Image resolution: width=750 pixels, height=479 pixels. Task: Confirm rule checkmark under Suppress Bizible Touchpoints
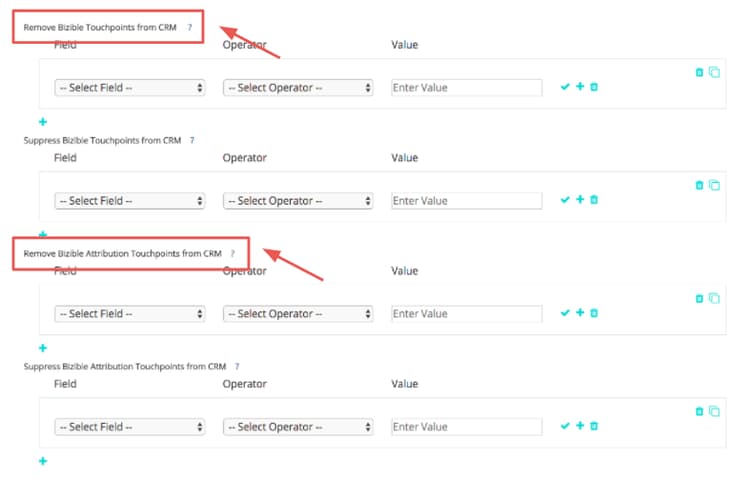tap(565, 200)
